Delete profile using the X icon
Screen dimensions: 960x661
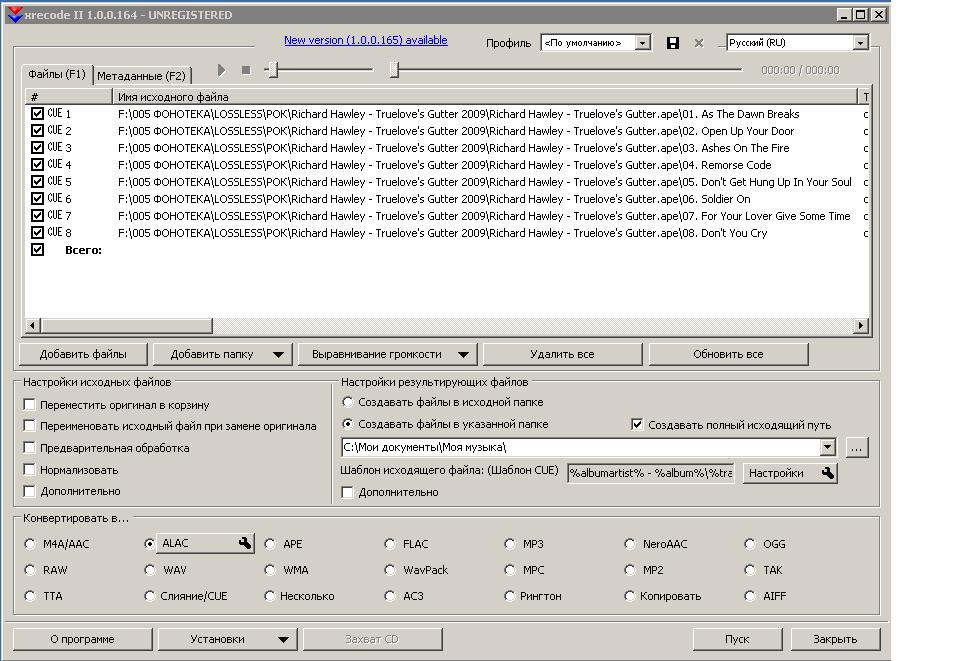click(699, 43)
